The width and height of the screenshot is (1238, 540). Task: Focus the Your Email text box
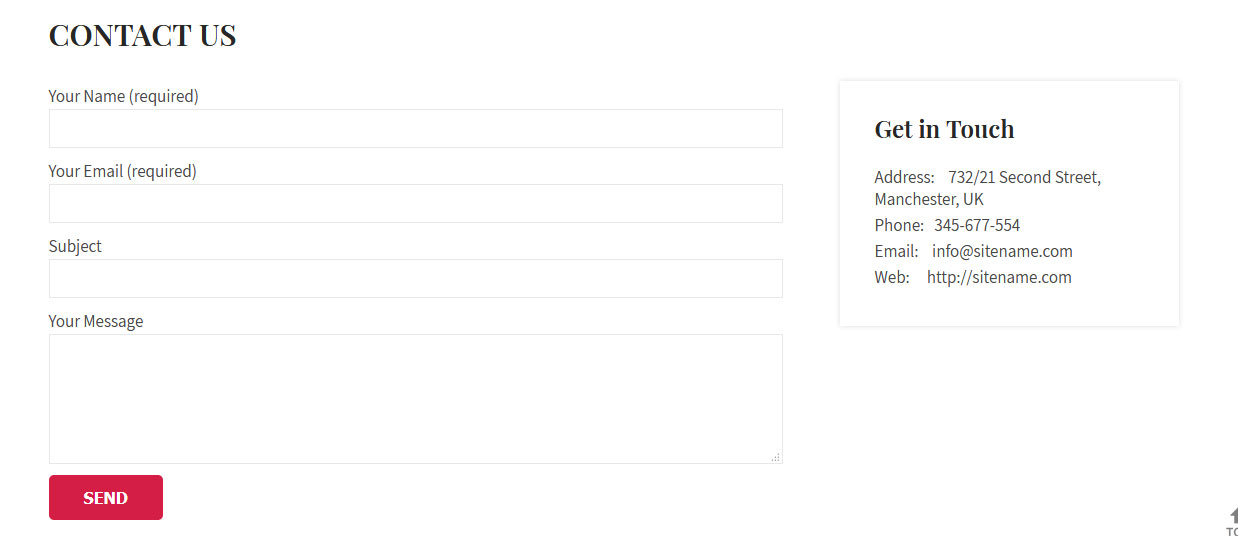(x=415, y=204)
